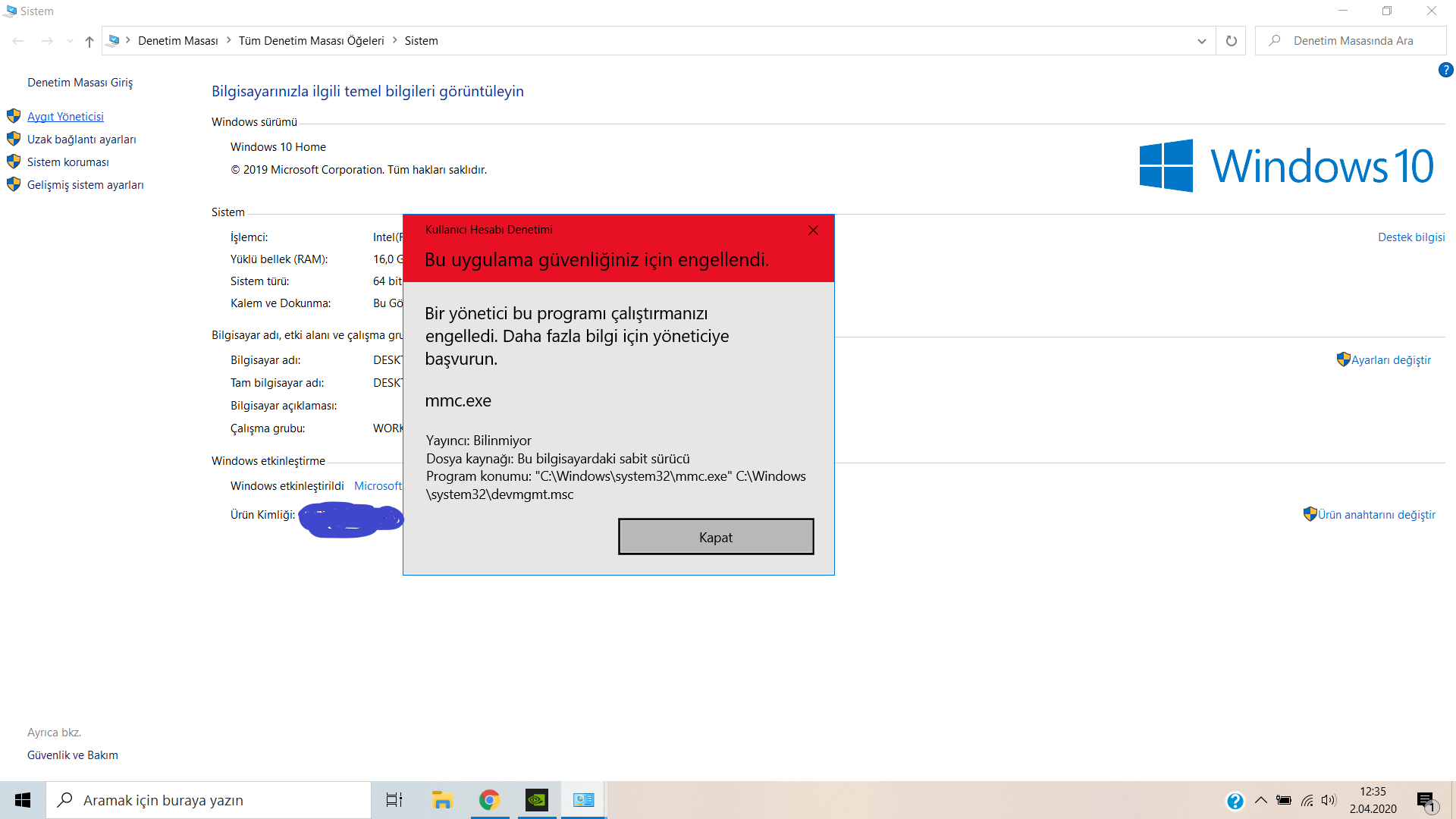Viewport: 1456px width, 819px height.
Task: Click the Kapat button in dialog
Action: [715, 537]
